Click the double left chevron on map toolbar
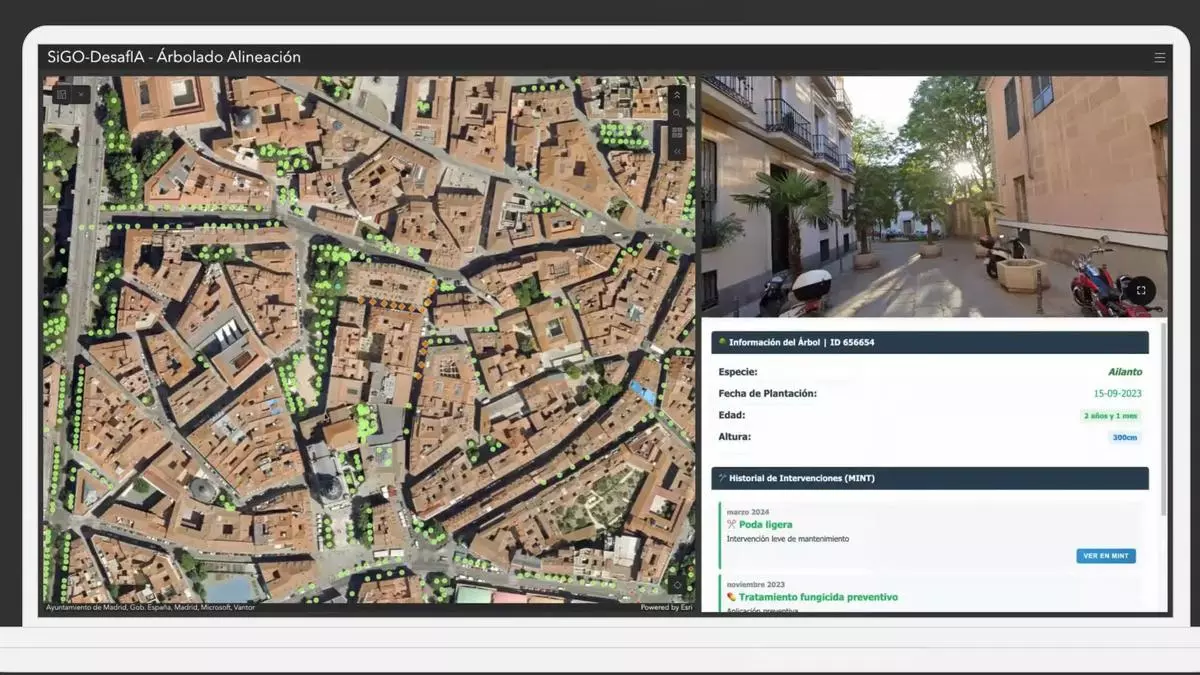Image resolution: width=1200 pixels, height=675 pixels. 677,151
